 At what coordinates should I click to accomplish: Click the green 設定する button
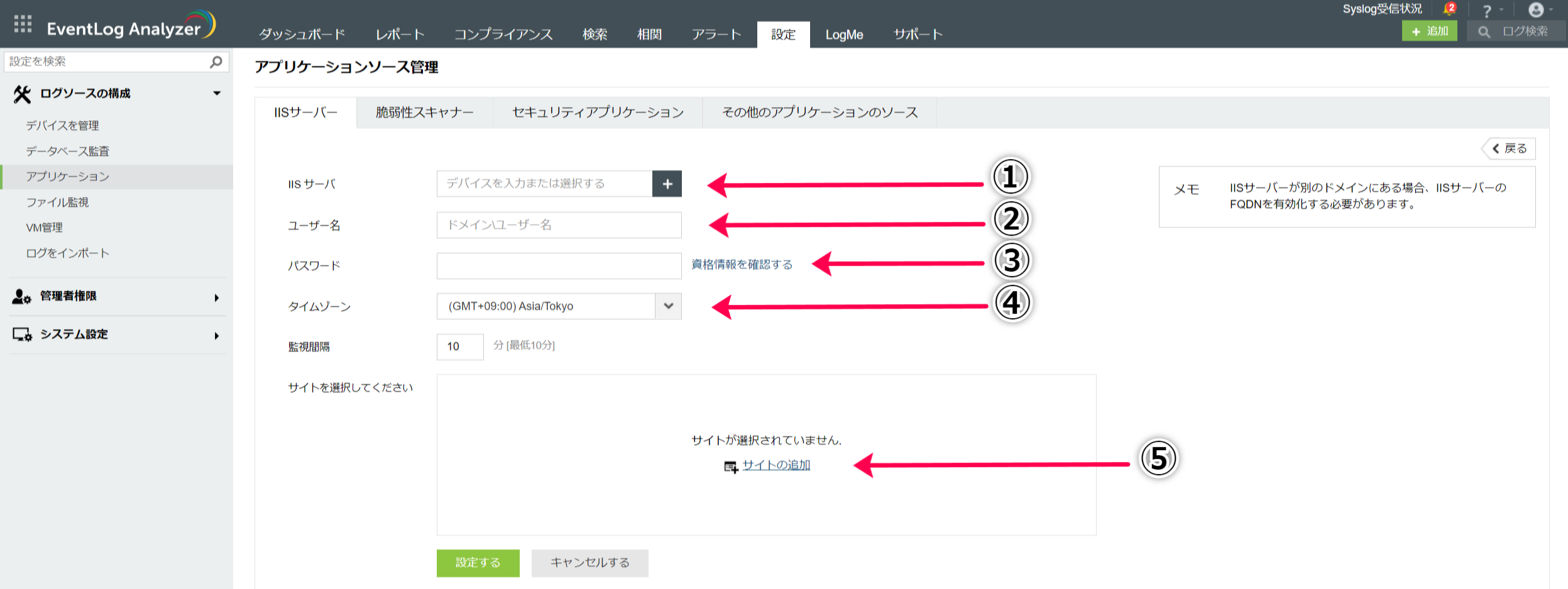tap(478, 563)
